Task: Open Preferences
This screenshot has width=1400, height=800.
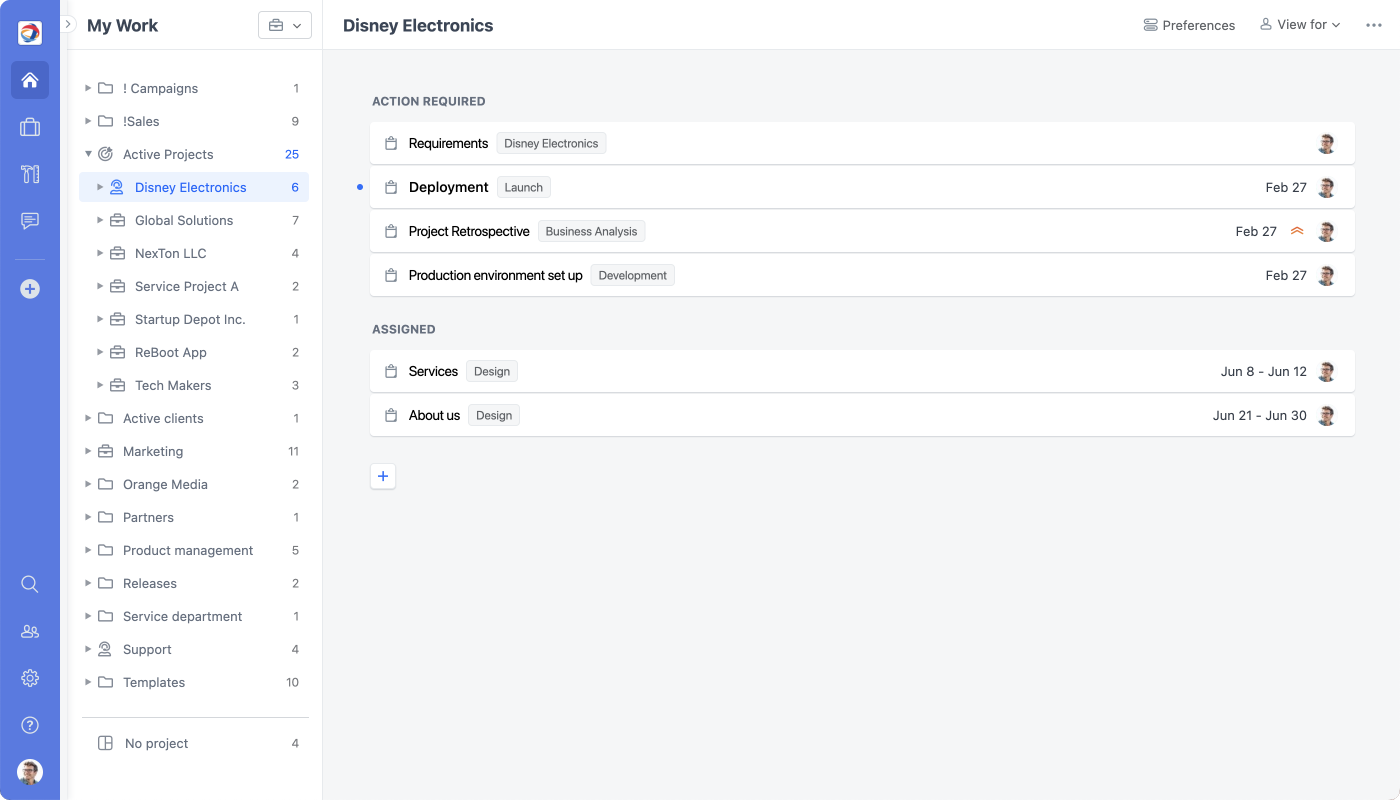Action: pyautogui.click(x=1189, y=25)
